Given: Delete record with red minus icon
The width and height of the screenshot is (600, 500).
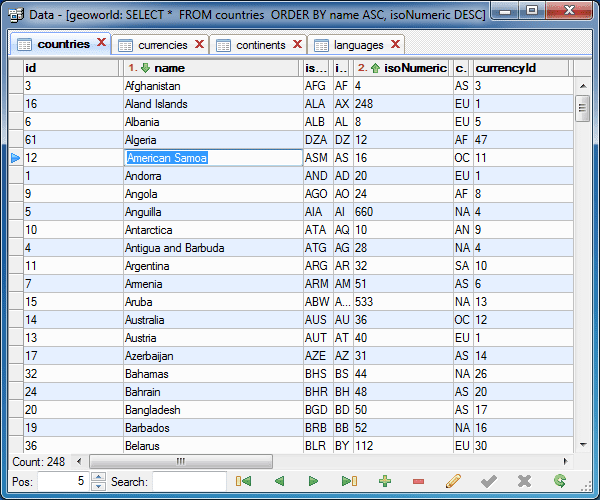Looking at the screenshot, I should point(418,481).
